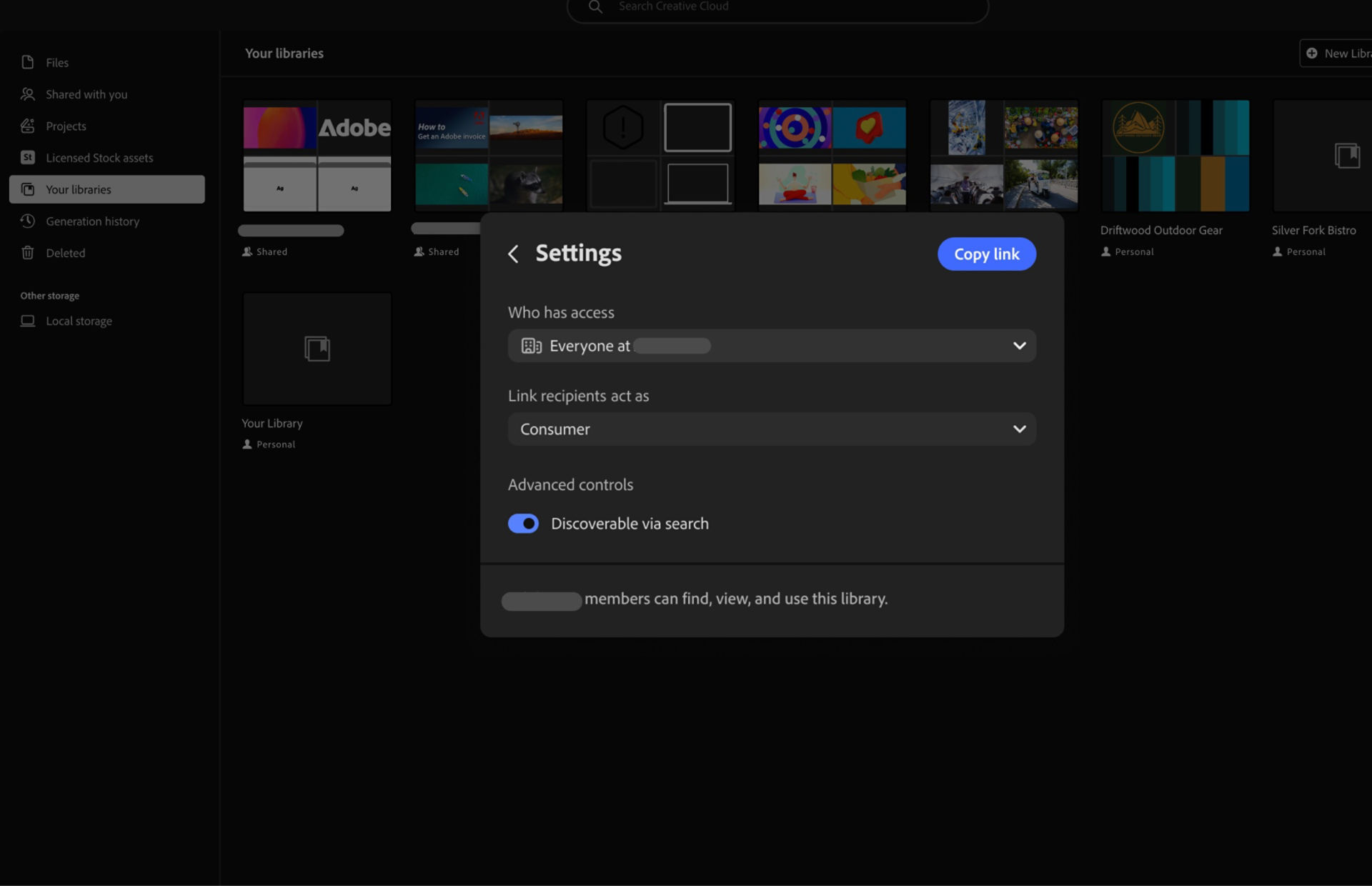Open Shared with you section

point(107,94)
